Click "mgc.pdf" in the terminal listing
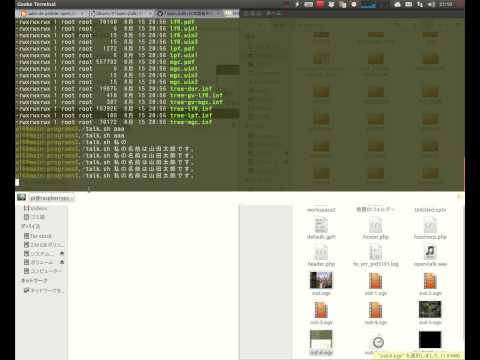This screenshot has height=360, width=480. tap(182, 62)
